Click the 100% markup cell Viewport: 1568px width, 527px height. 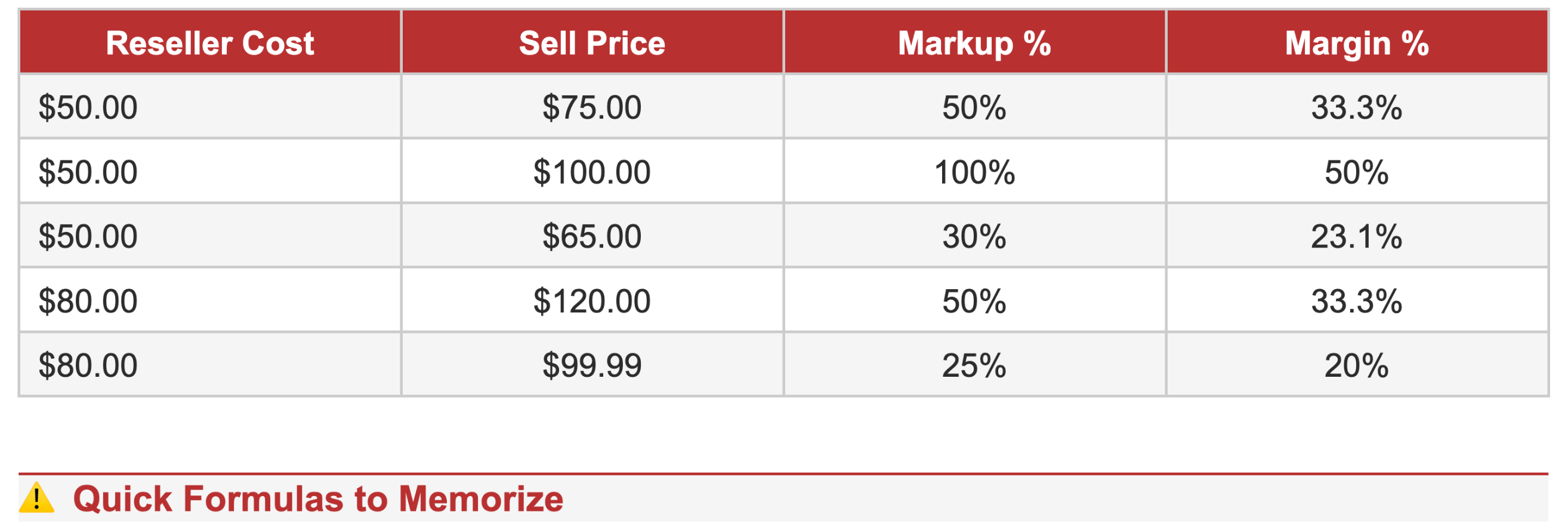(974, 172)
